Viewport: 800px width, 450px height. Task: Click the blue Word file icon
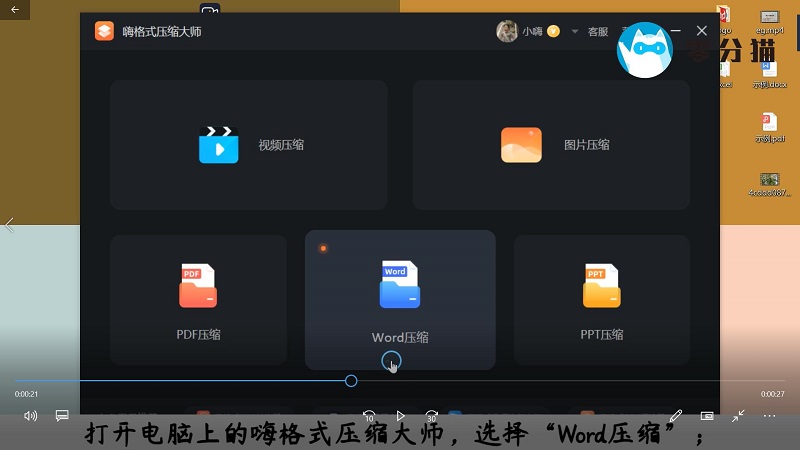[x=399, y=284]
